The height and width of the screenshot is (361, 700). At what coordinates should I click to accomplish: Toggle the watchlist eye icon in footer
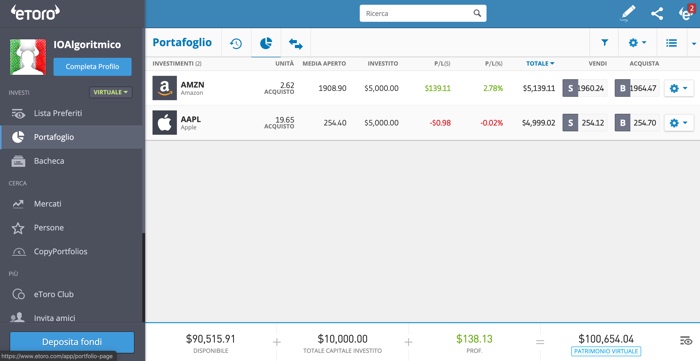[686, 341]
